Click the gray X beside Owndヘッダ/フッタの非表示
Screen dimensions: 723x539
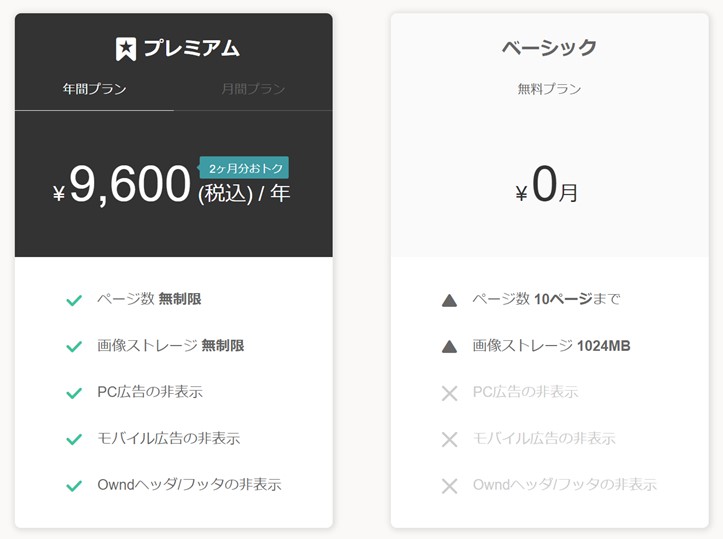click(449, 486)
